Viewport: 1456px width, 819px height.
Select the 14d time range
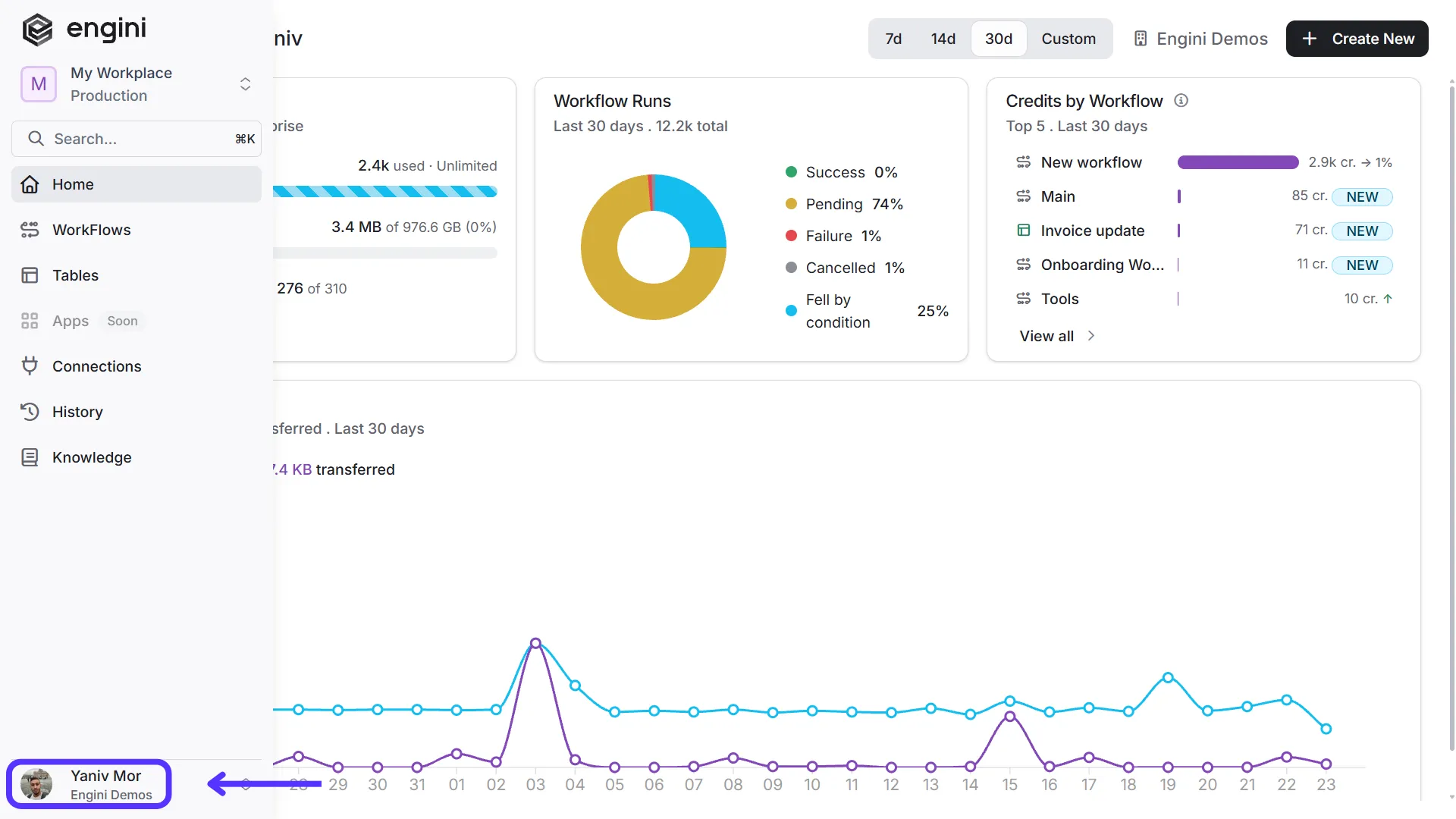pos(943,39)
